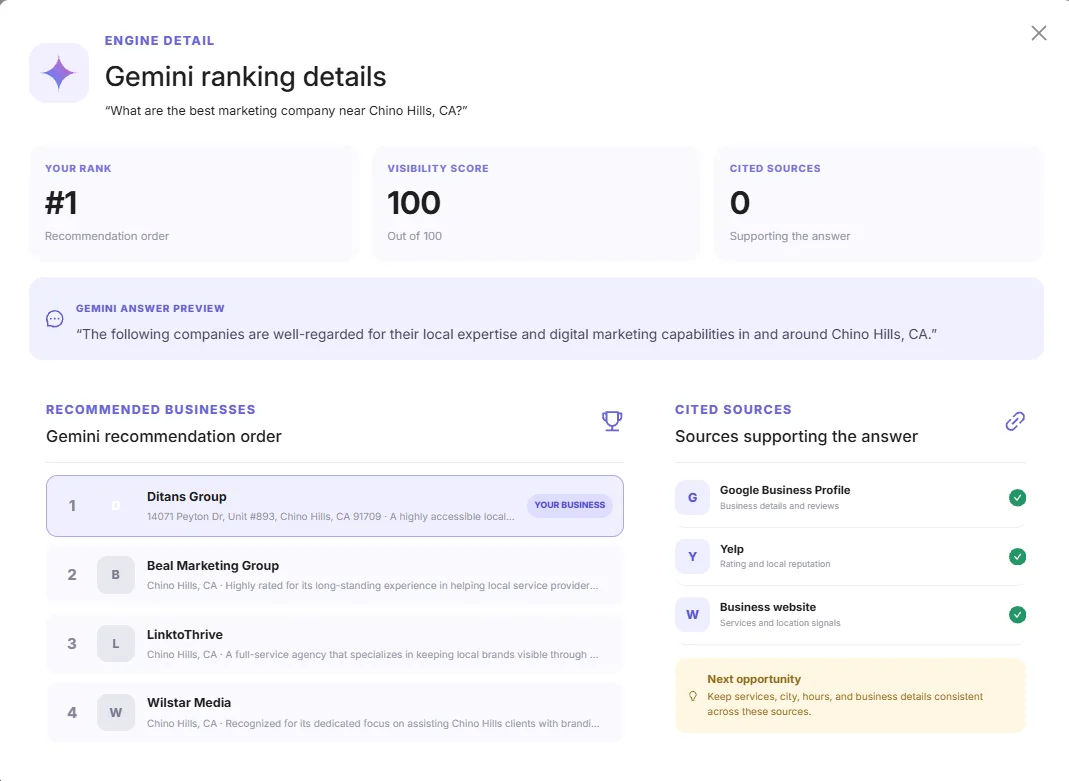The width and height of the screenshot is (1069, 781).
Task: Click 'Rating and local reputation' subtitle
Action: pyautogui.click(x=775, y=564)
